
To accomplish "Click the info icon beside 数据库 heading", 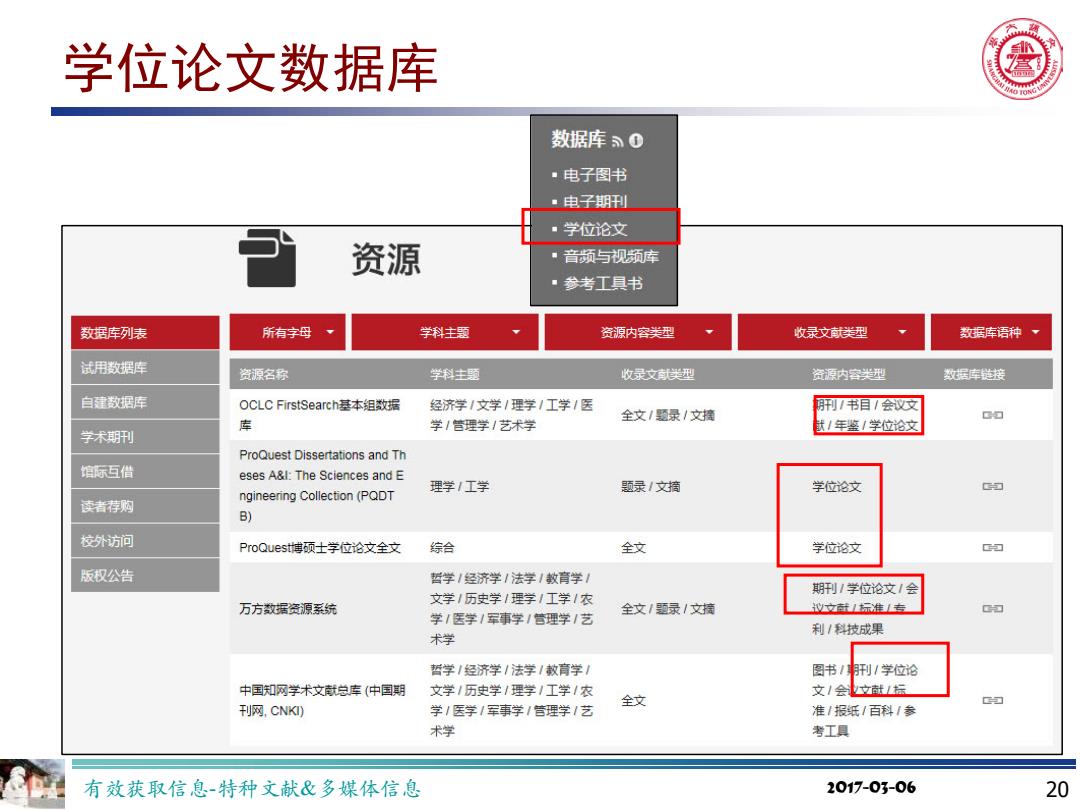I will [x=636, y=141].
